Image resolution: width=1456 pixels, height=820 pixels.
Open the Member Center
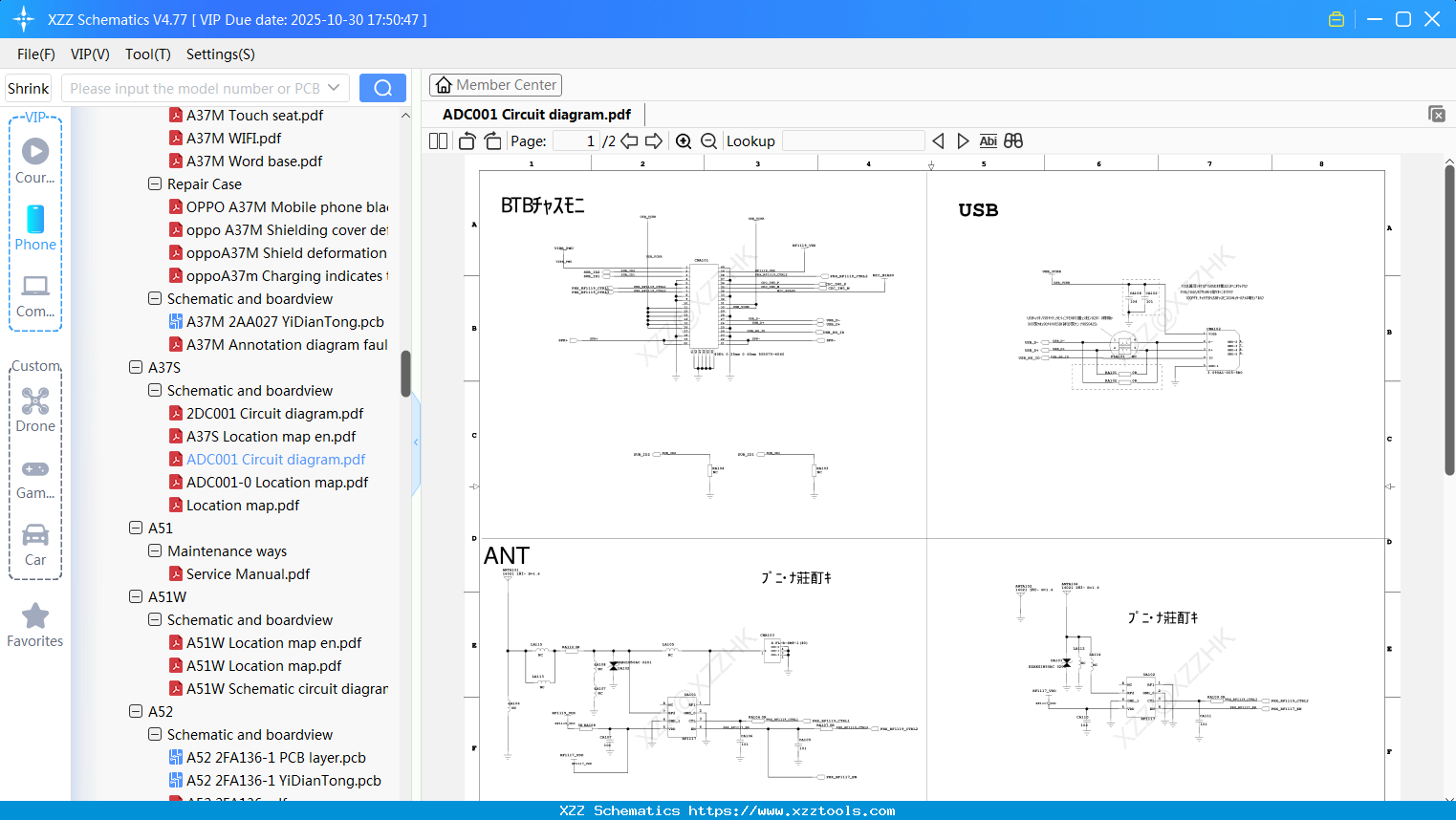click(x=495, y=85)
